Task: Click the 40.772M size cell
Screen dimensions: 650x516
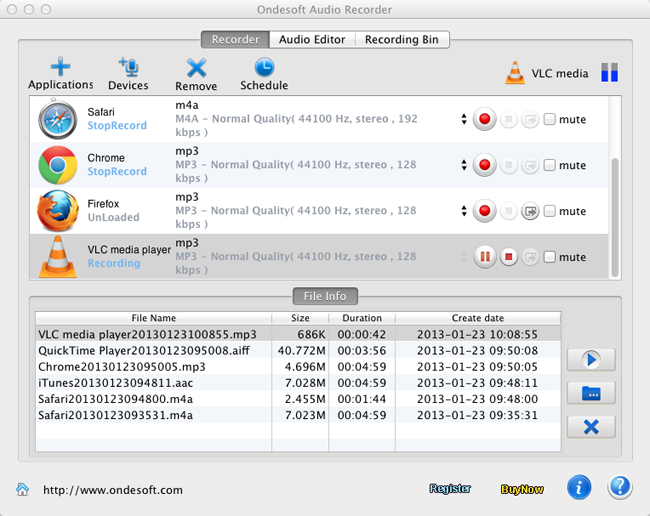Action: pyautogui.click(x=301, y=351)
